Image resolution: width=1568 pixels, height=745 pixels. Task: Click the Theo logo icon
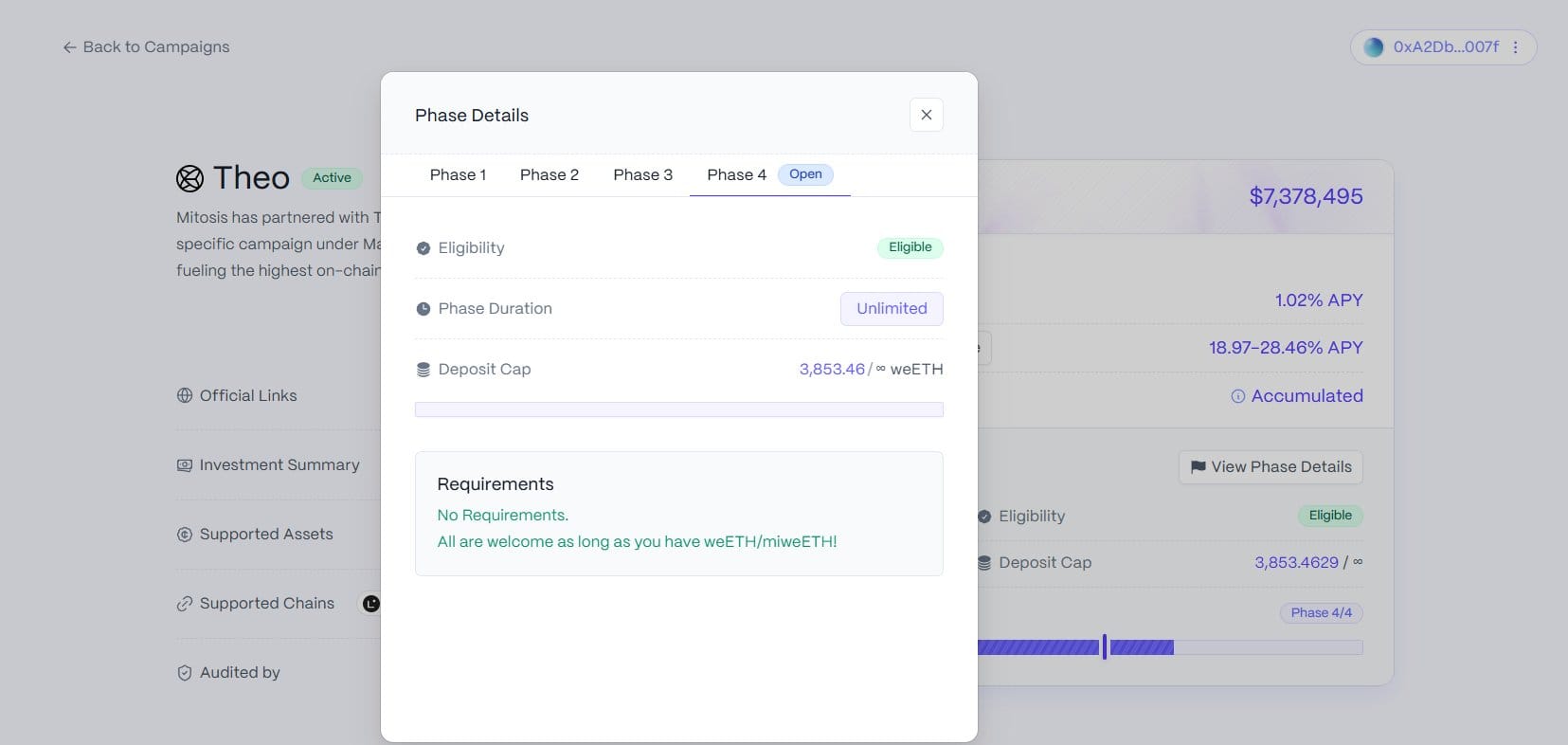pyautogui.click(x=189, y=178)
